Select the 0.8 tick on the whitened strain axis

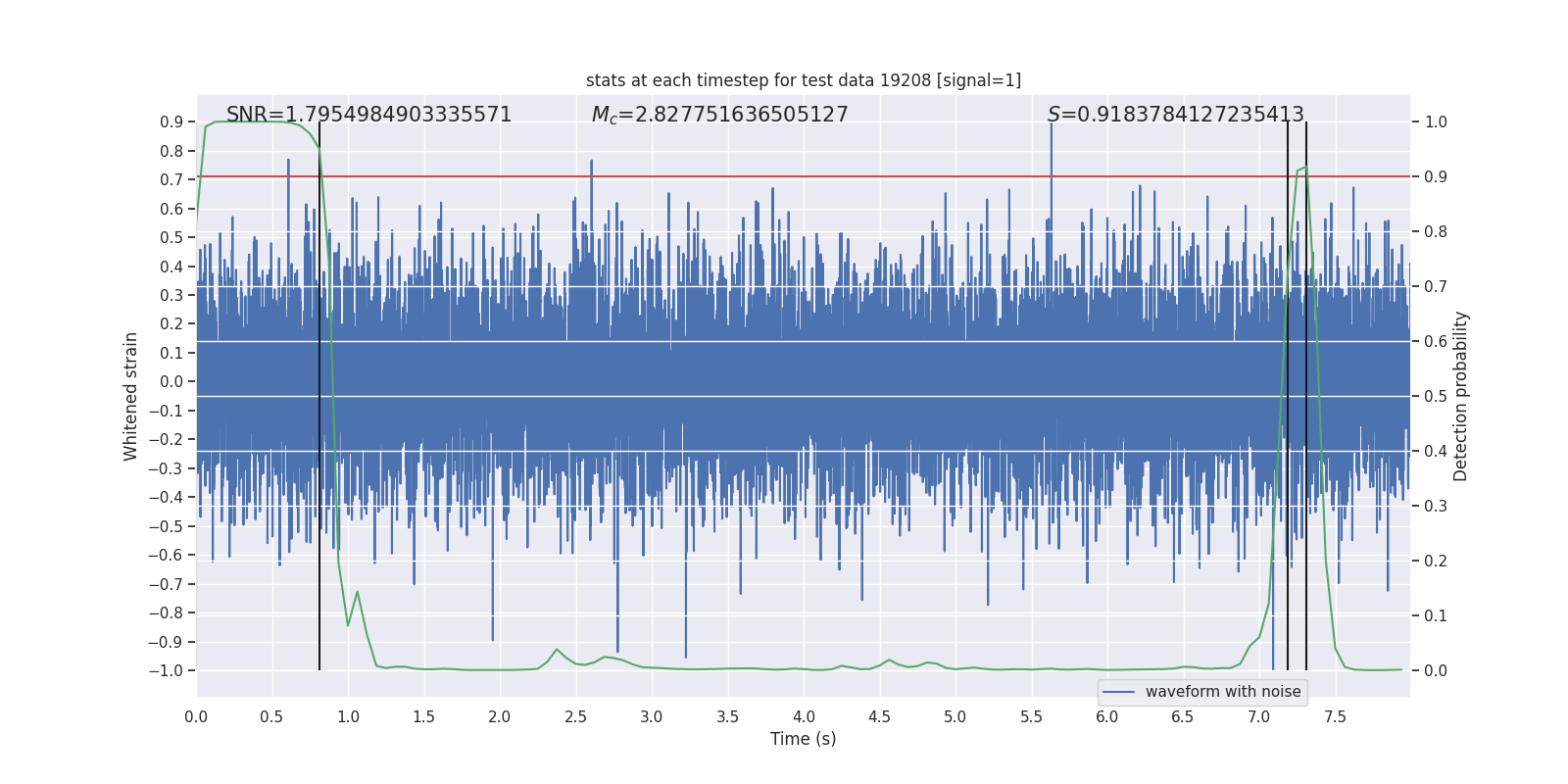tap(171, 151)
